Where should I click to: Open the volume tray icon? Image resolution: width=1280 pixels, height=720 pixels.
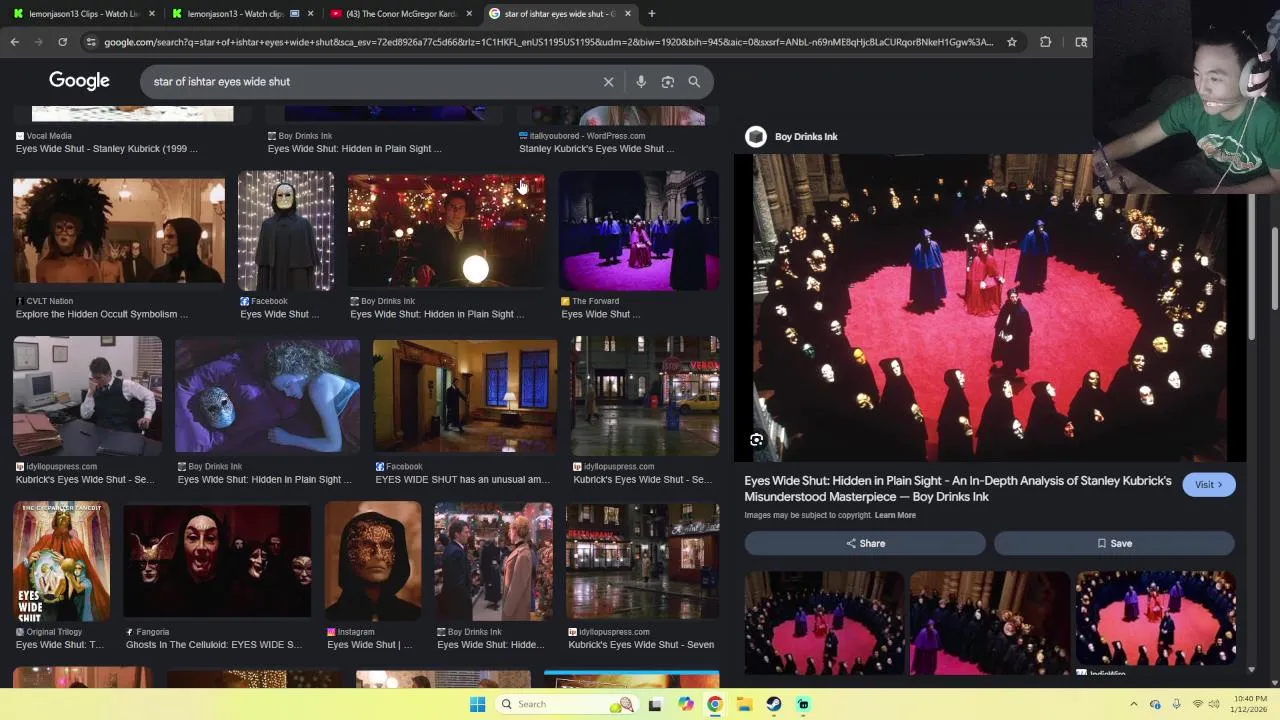pyautogui.click(x=1216, y=704)
